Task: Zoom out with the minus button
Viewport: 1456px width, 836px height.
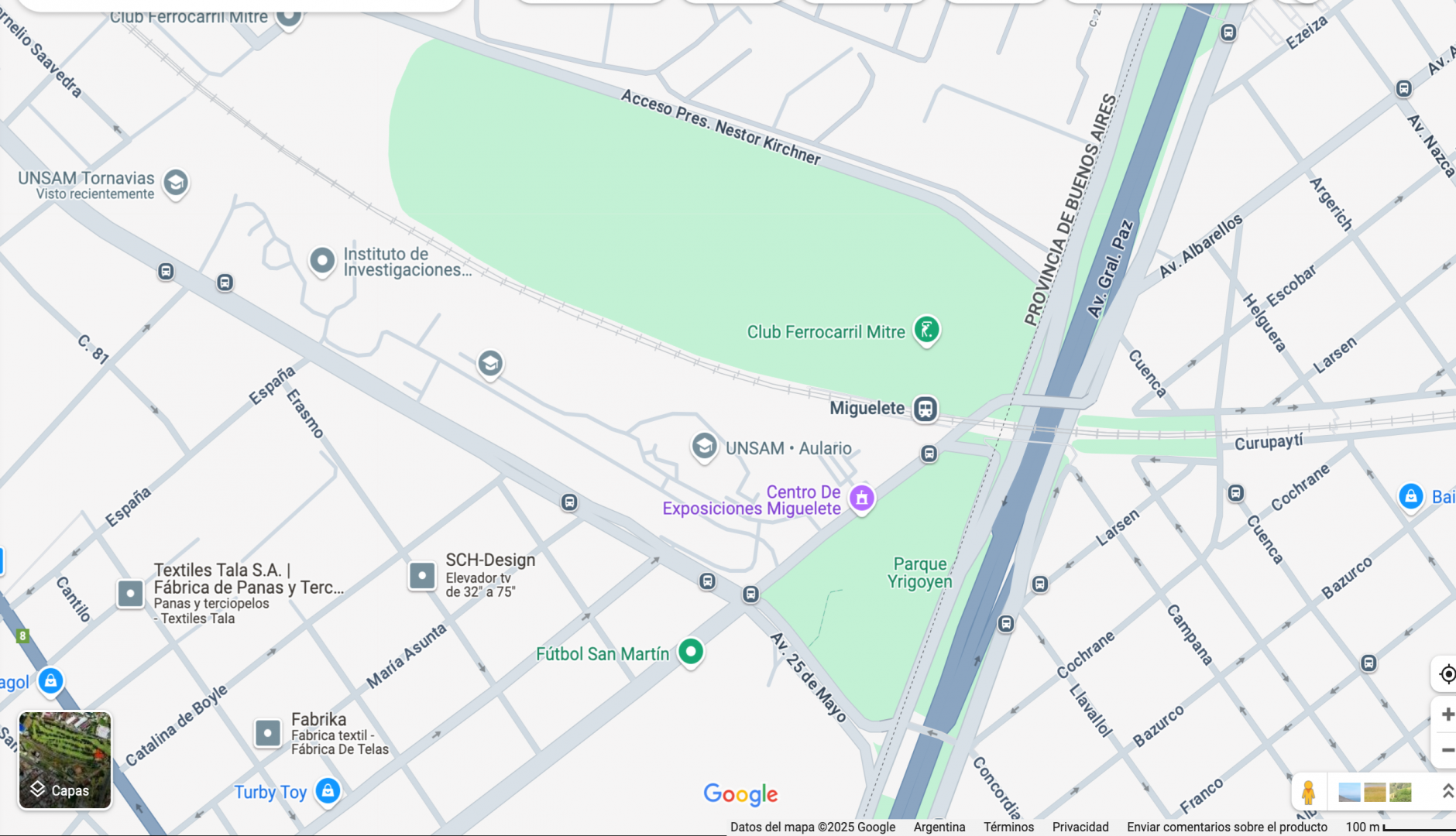Action: pyautogui.click(x=1446, y=749)
